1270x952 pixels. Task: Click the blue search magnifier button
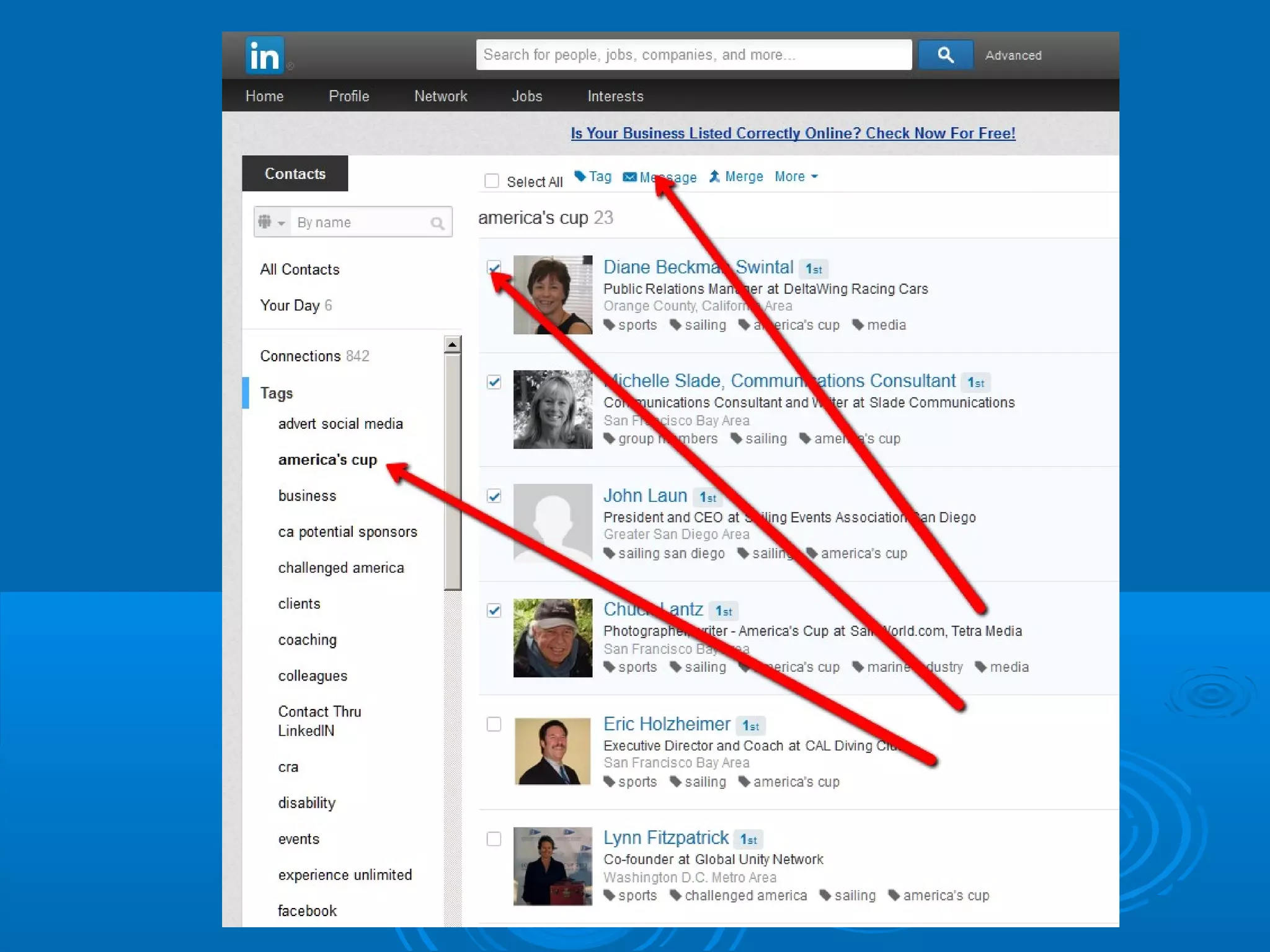pos(945,55)
